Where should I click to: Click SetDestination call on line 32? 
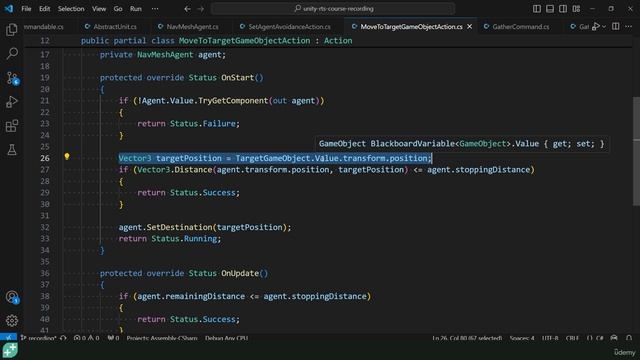(x=180, y=227)
